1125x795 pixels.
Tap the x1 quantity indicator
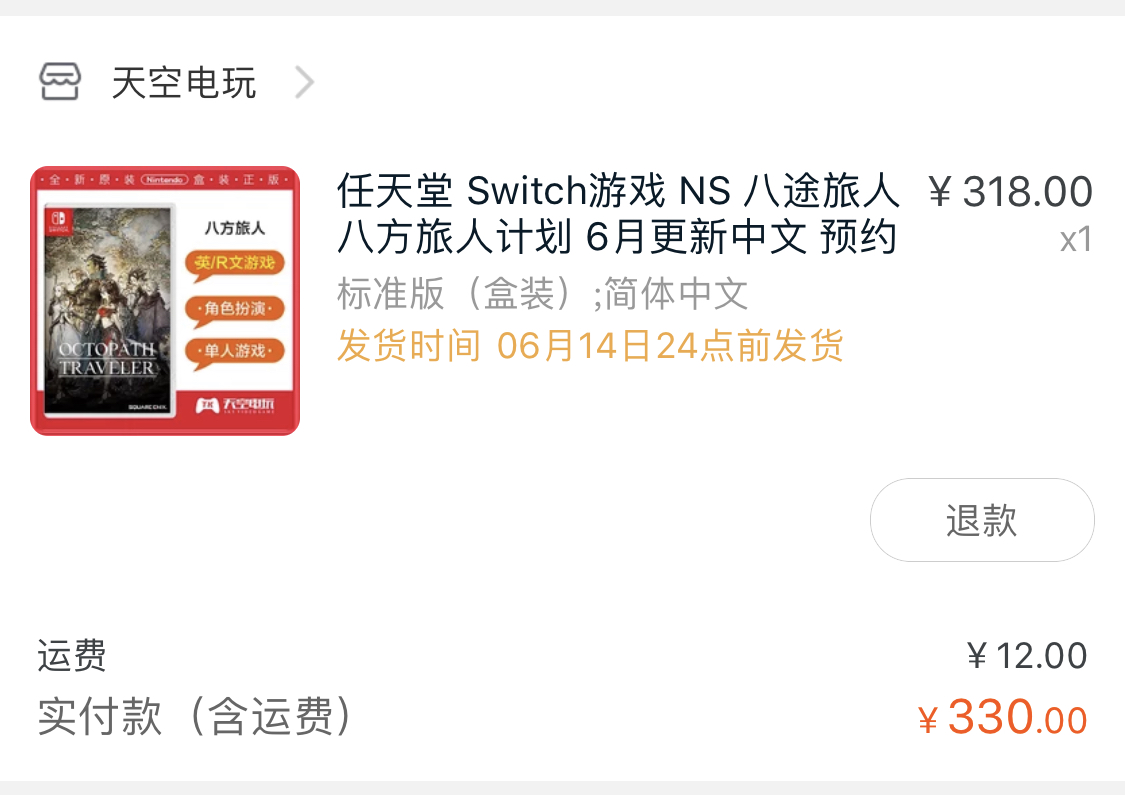pyautogui.click(x=1075, y=240)
